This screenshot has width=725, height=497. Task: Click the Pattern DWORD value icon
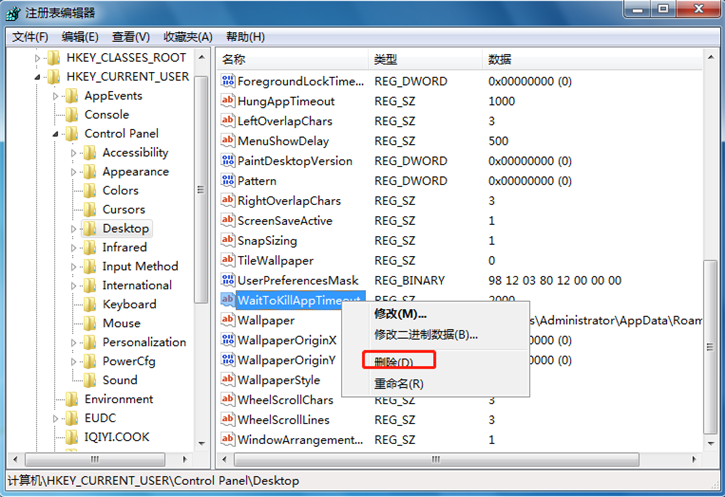click(227, 181)
